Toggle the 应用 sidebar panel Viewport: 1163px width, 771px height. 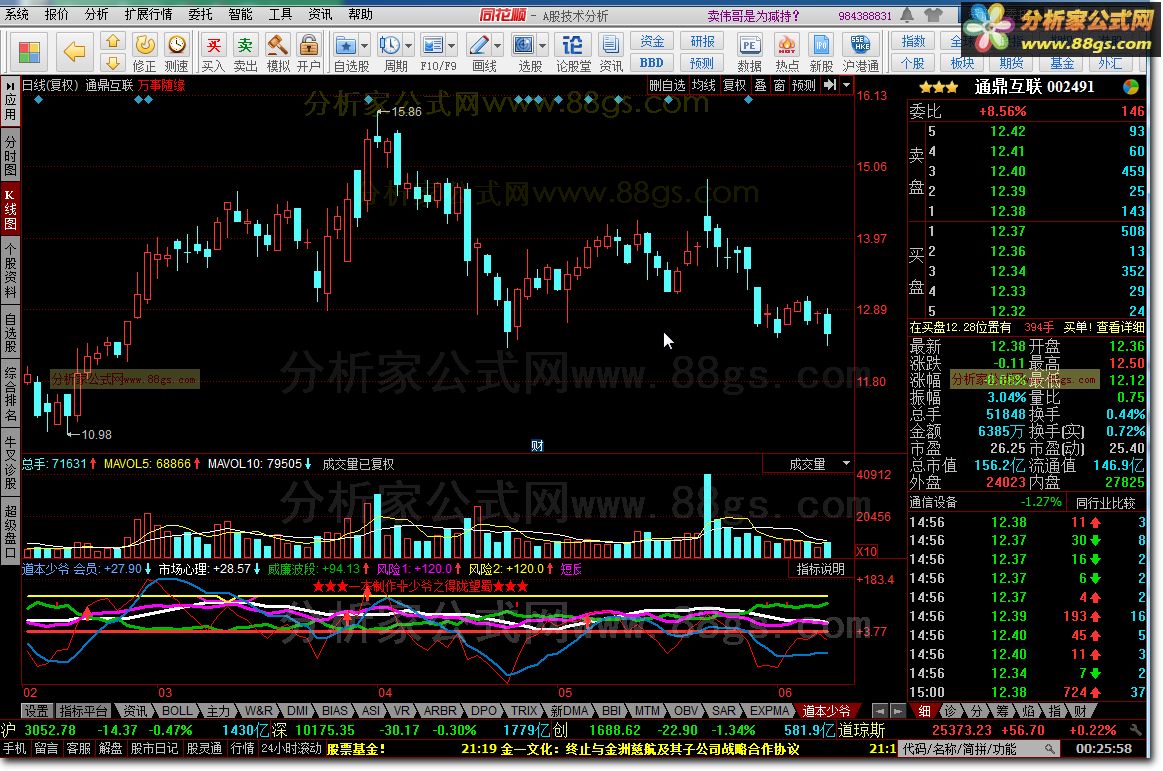10,101
